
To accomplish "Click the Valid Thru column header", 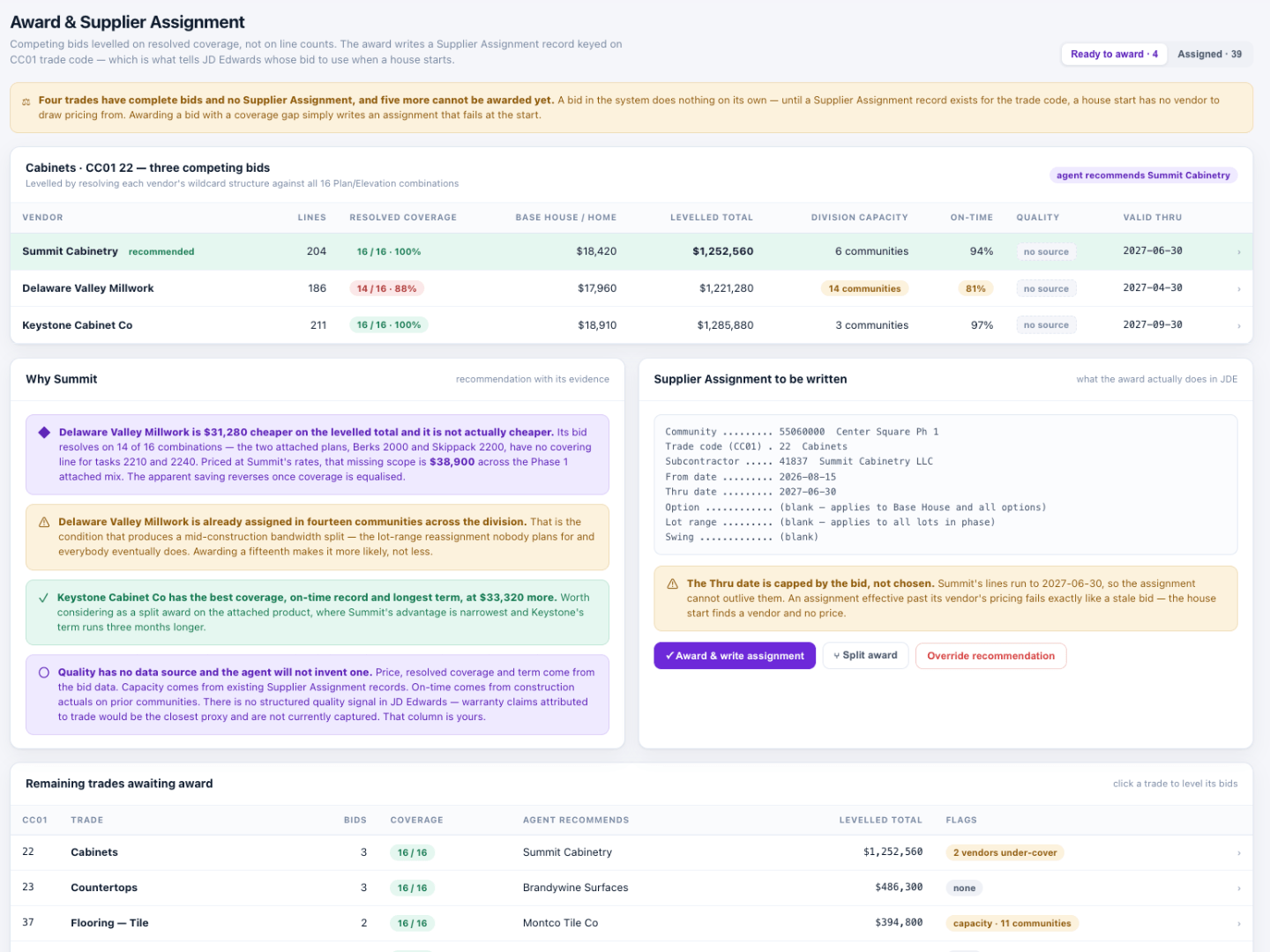I will [x=1153, y=218].
